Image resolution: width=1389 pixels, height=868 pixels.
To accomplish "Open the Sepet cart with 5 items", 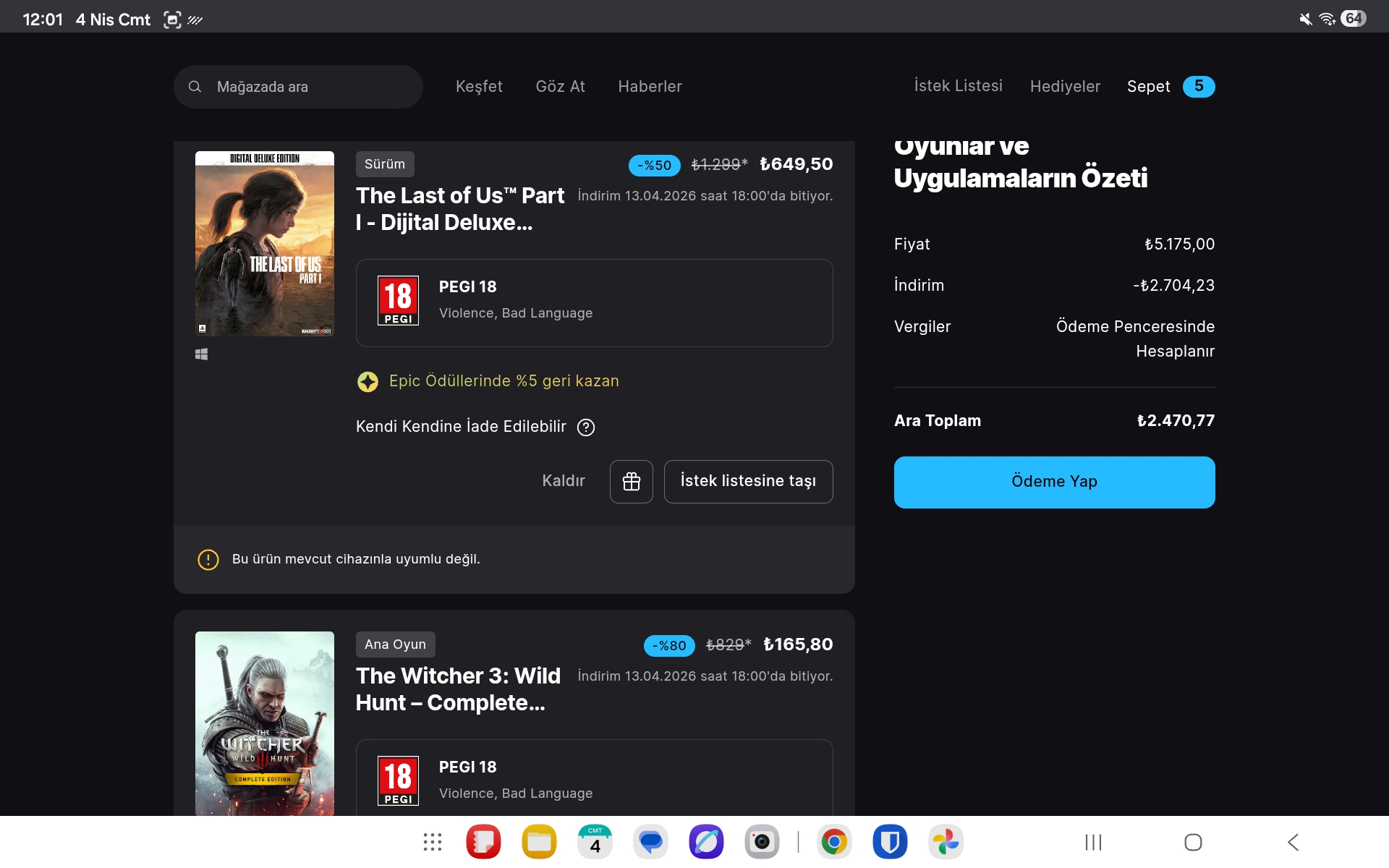I will 1171,87.
